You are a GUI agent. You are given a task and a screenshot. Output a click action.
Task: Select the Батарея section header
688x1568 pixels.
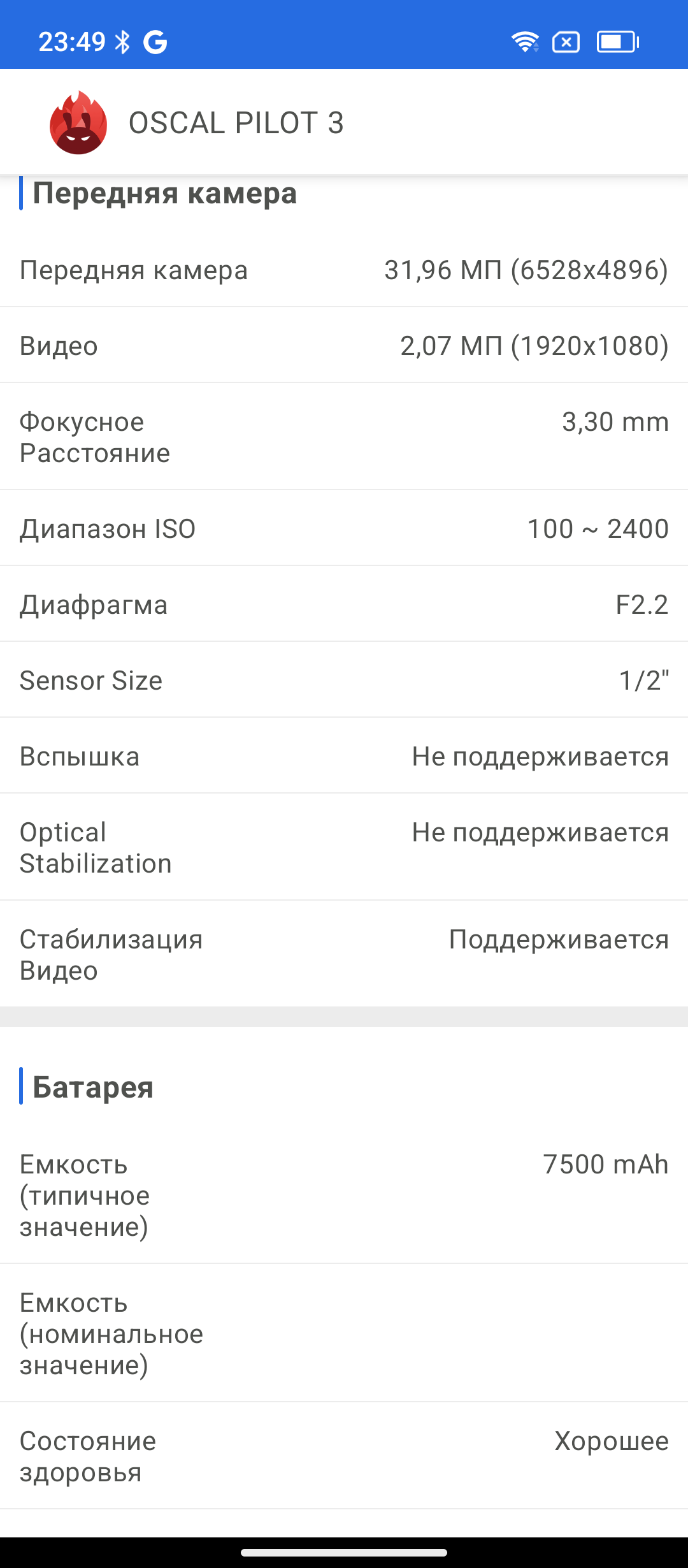(93, 1087)
